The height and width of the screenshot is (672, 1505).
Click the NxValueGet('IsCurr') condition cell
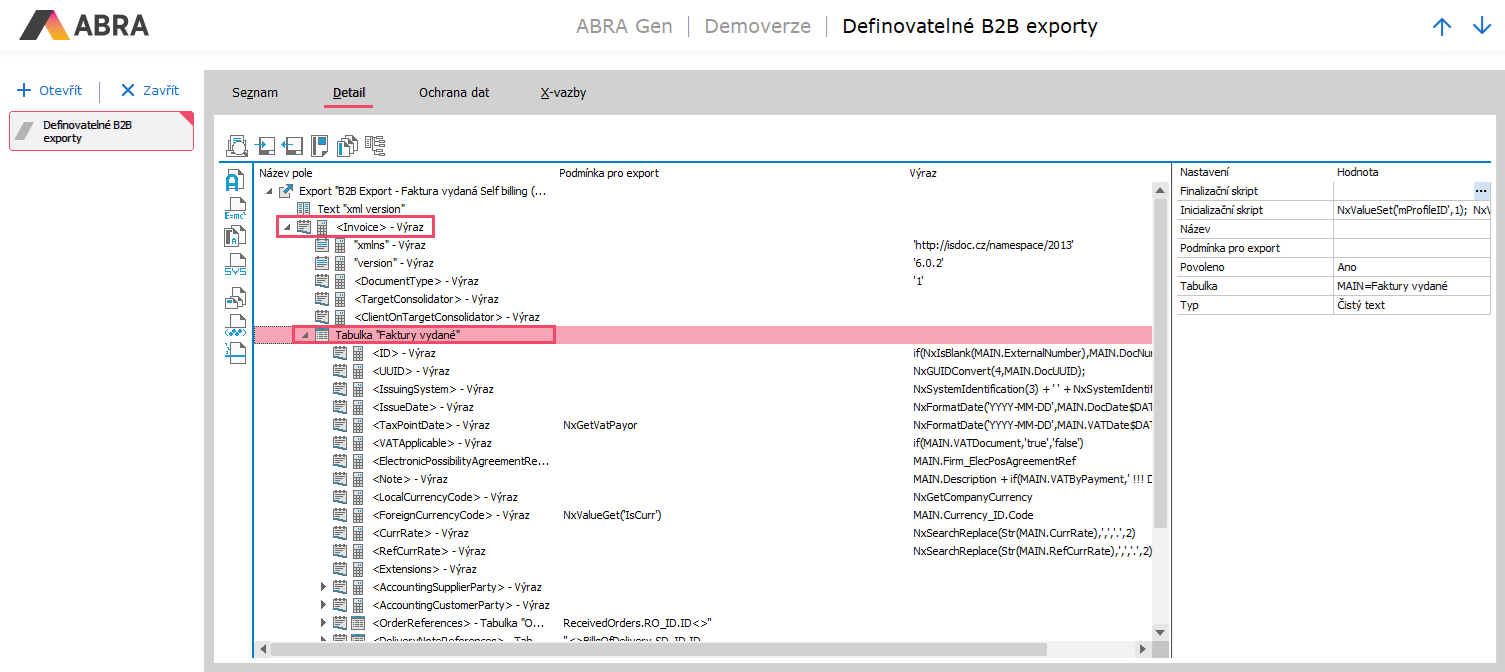[613, 515]
